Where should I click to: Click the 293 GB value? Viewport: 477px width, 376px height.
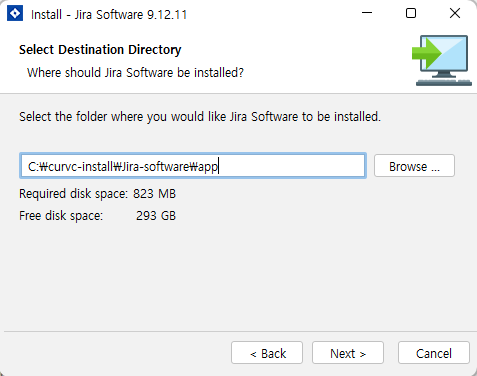tap(156, 216)
